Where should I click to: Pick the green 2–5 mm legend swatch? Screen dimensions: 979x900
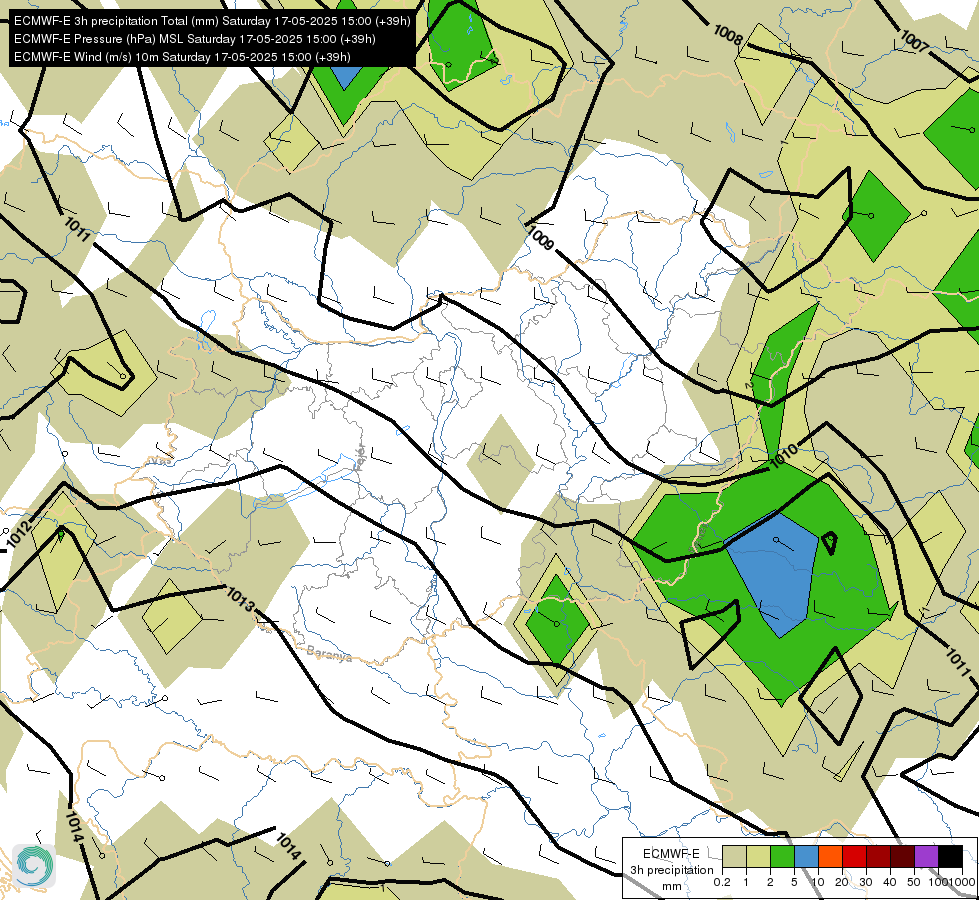pos(782,857)
